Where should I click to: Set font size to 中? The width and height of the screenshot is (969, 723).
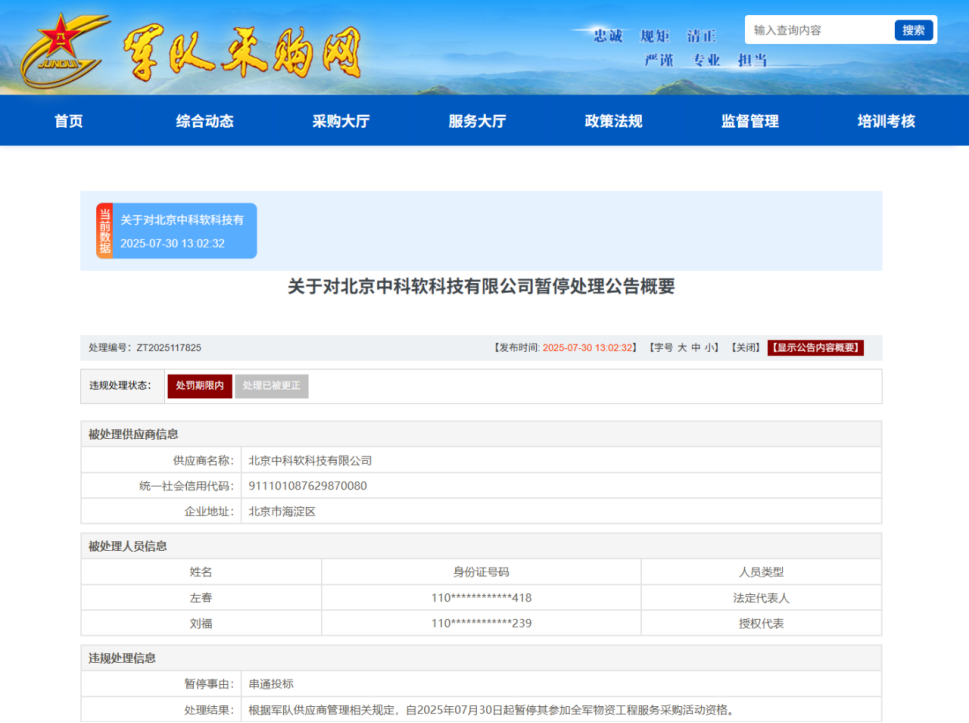(696, 348)
